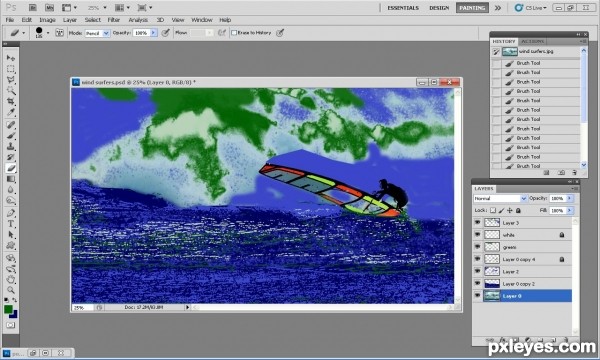
Task: Open the layer Opacity slider arrow
Action: [x=569, y=198]
